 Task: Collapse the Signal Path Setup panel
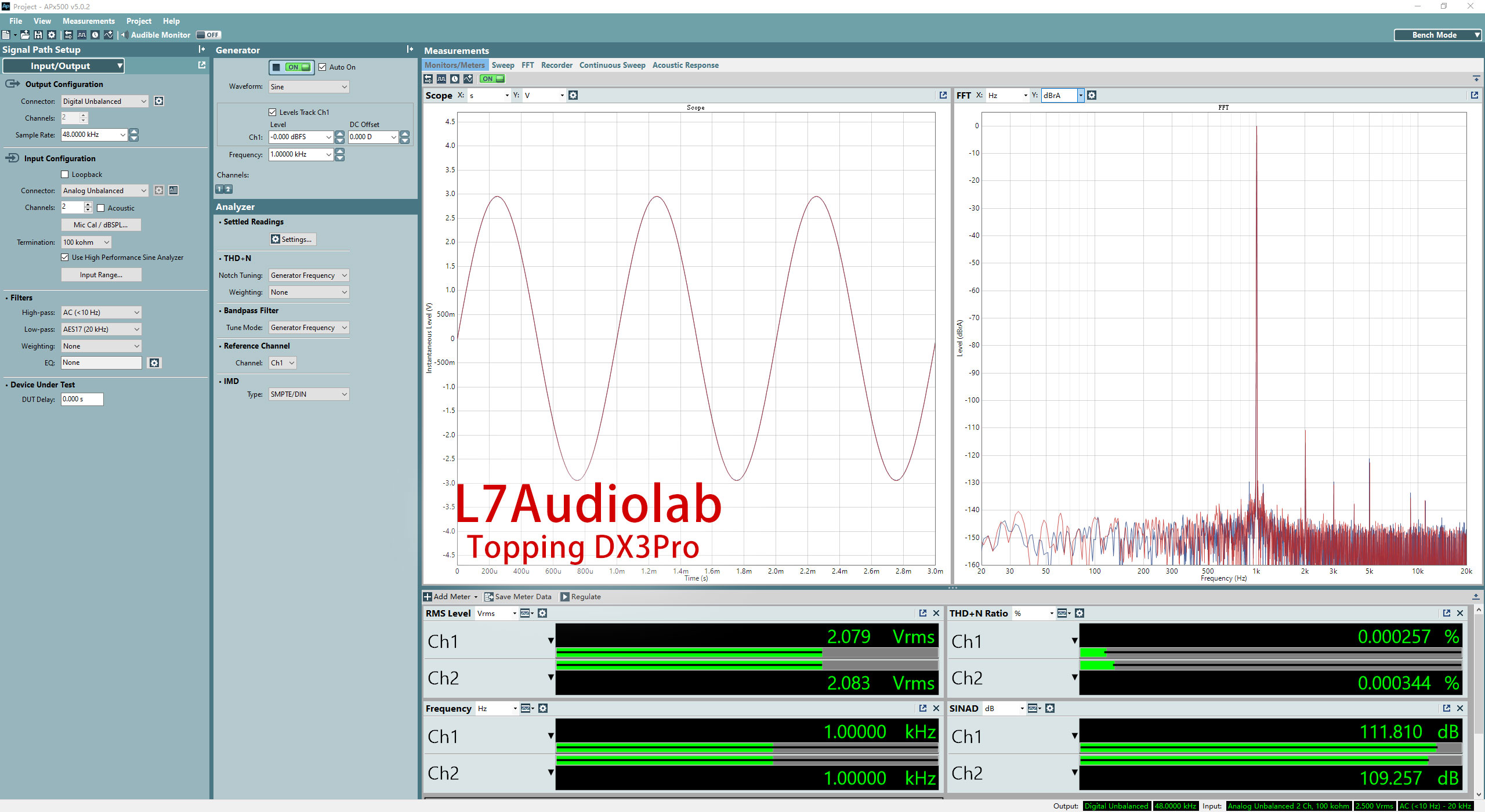point(201,49)
